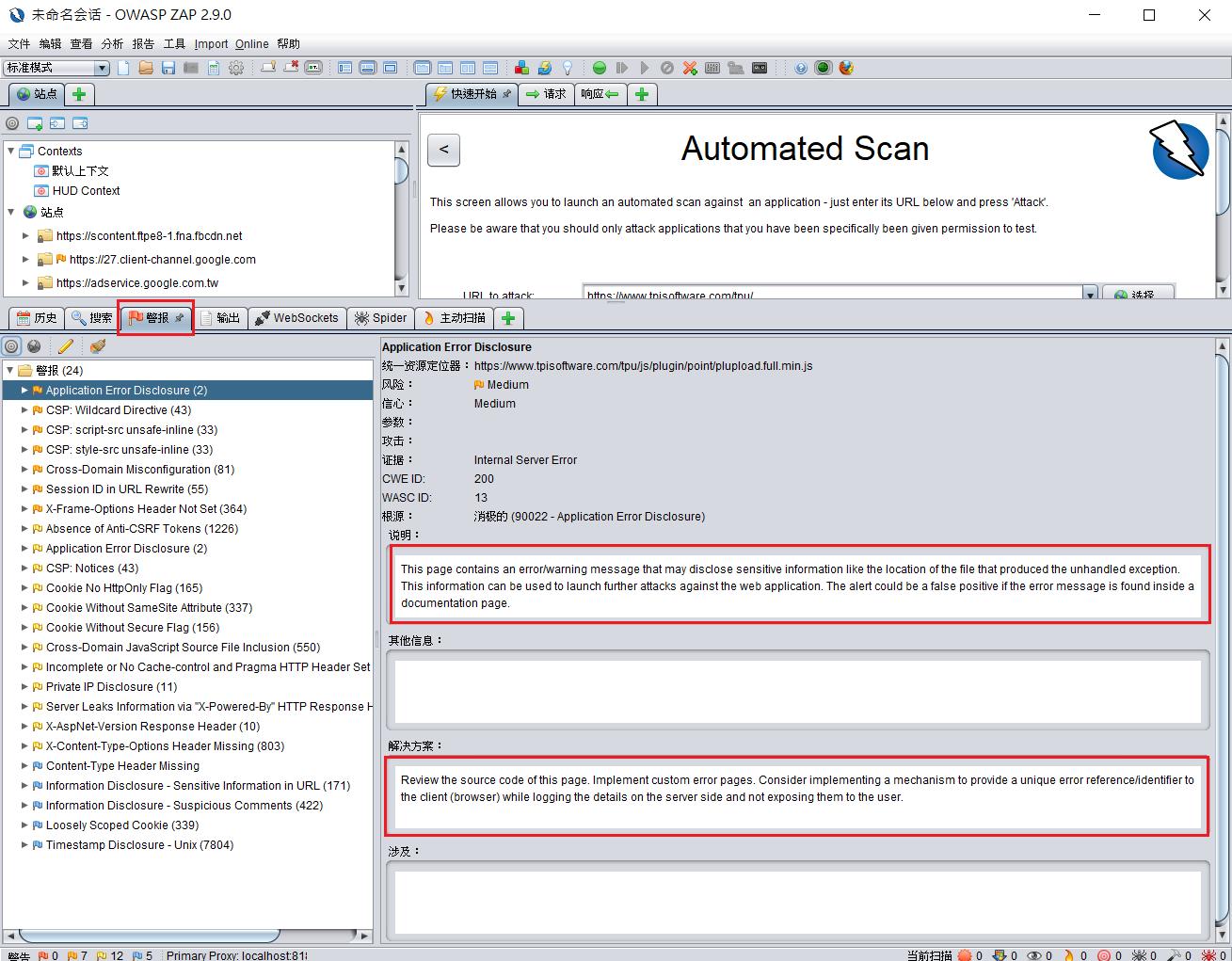Click the Stop grey circle-slash icon
This screenshot has width=1232, height=961.
click(667, 68)
